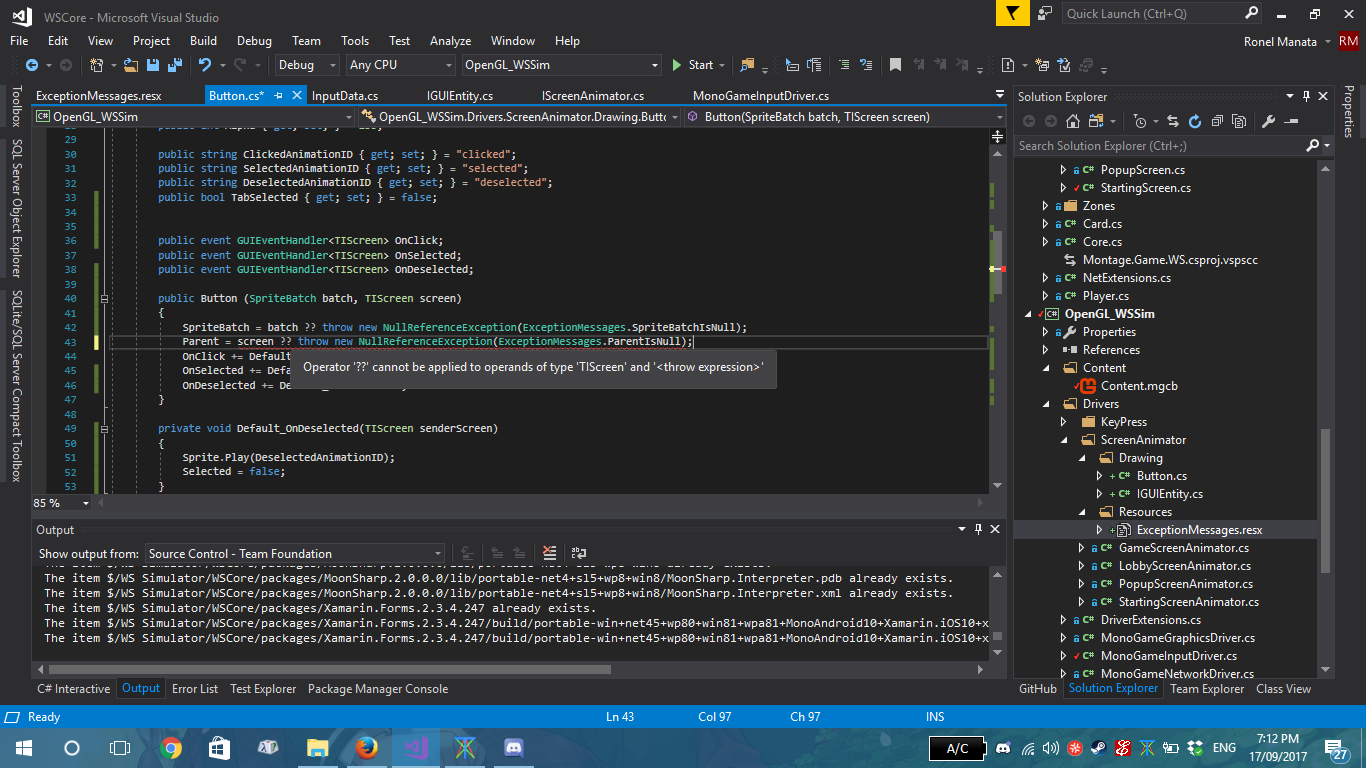Viewport: 1366px width, 768px height.
Task: Click Sync with Active Document in Solution Explorer
Action: click(x=1173, y=120)
